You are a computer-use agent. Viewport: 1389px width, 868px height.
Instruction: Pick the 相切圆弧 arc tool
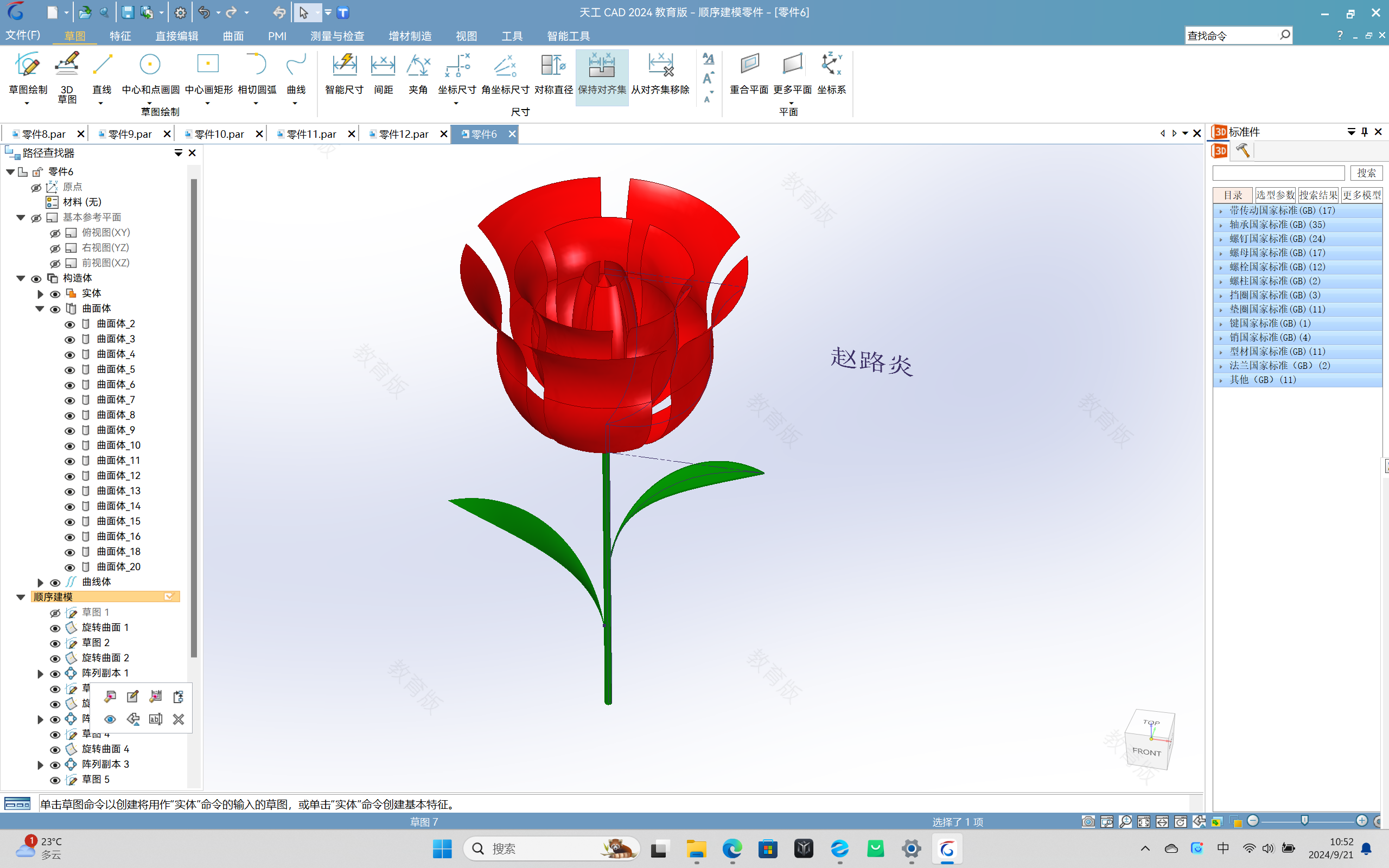pos(256,73)
